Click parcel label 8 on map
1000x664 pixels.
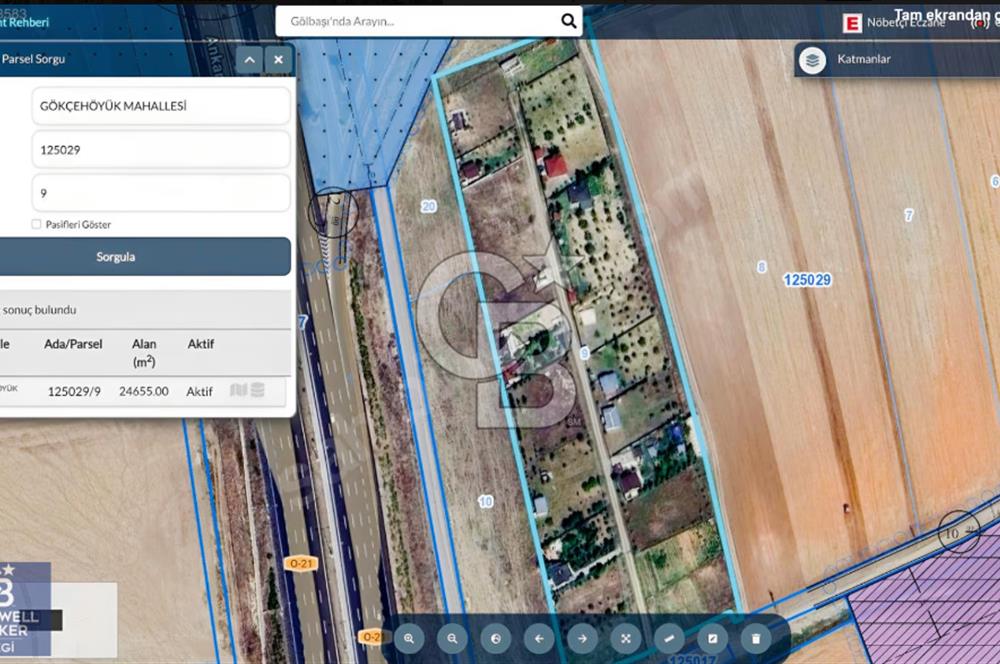pos(761,267)
